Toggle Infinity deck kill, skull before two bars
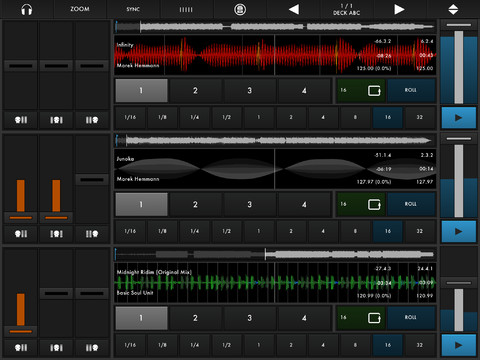 pyautogui.click(x=21, y=120)
